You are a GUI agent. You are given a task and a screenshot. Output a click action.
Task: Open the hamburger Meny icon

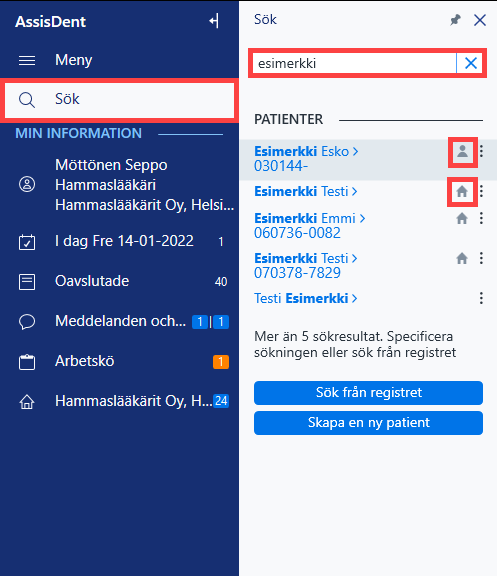coord(27,60)
